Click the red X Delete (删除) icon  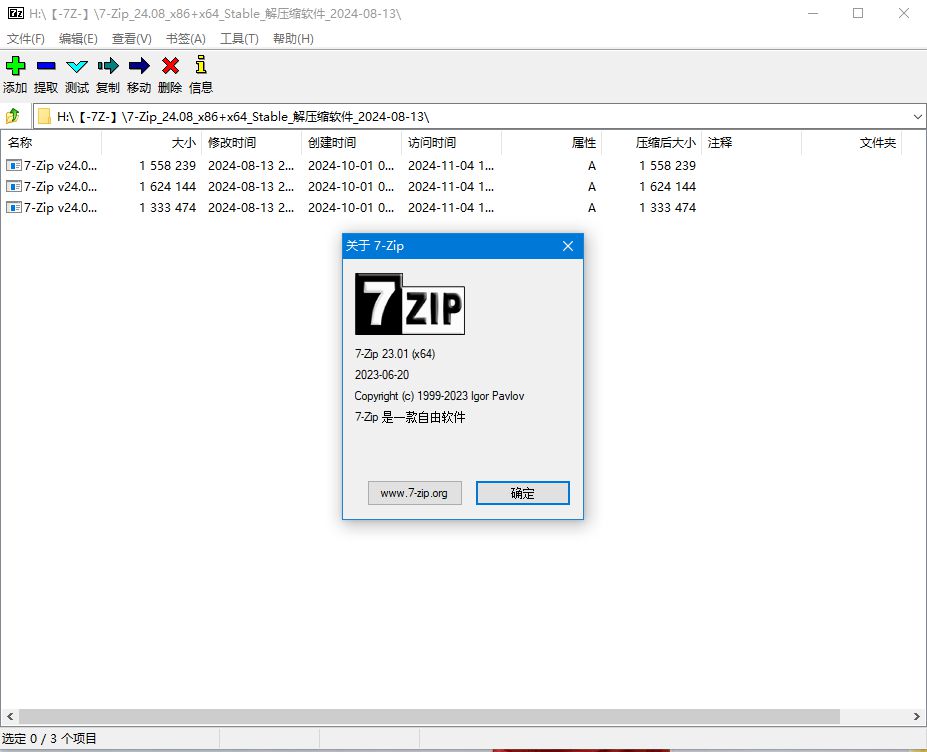[170, 66]
